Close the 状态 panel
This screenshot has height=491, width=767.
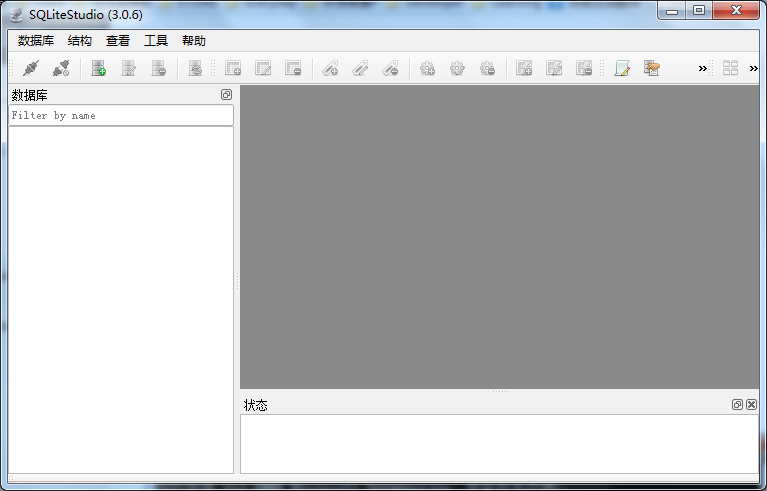point(752,404)
